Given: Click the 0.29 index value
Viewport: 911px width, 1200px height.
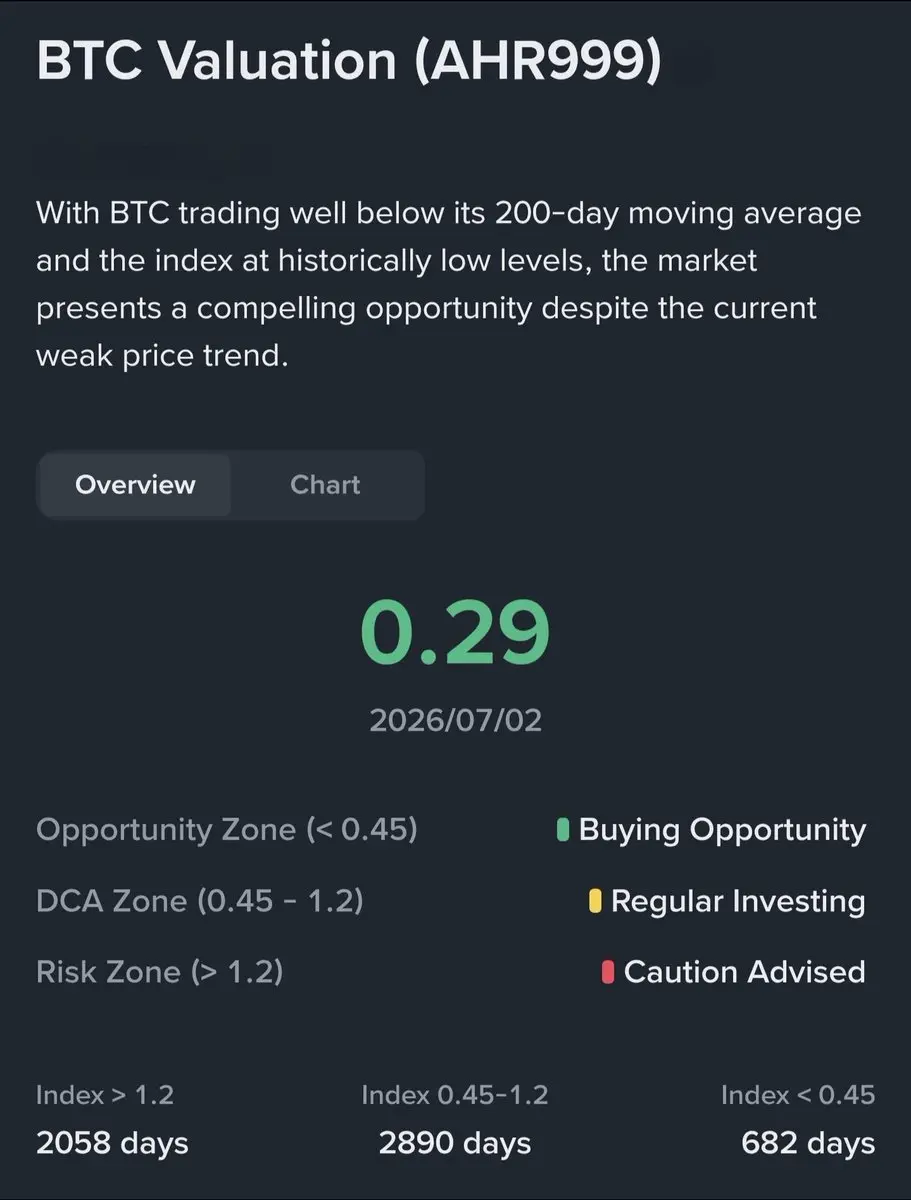Looking at the screenshot, I should tap(455, 635).
